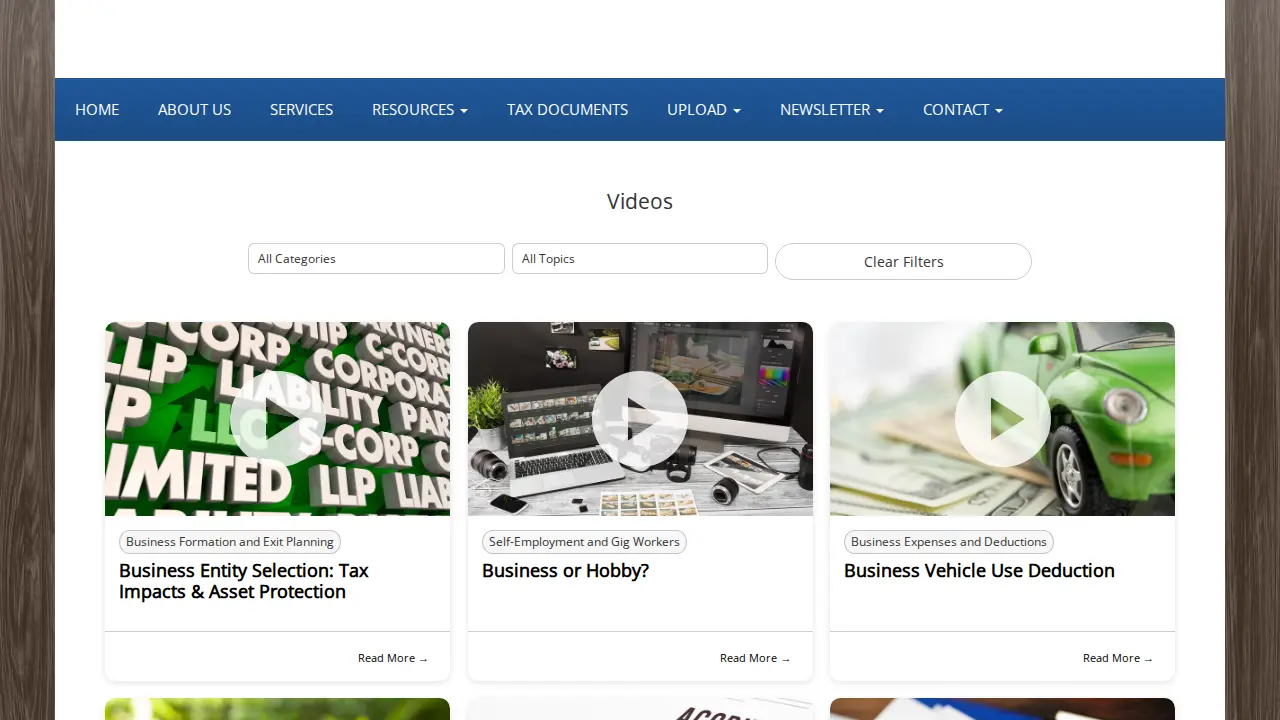1280x720 pixels.
Task: Play the Business Entity Selection video
Action: pos(277,419)
